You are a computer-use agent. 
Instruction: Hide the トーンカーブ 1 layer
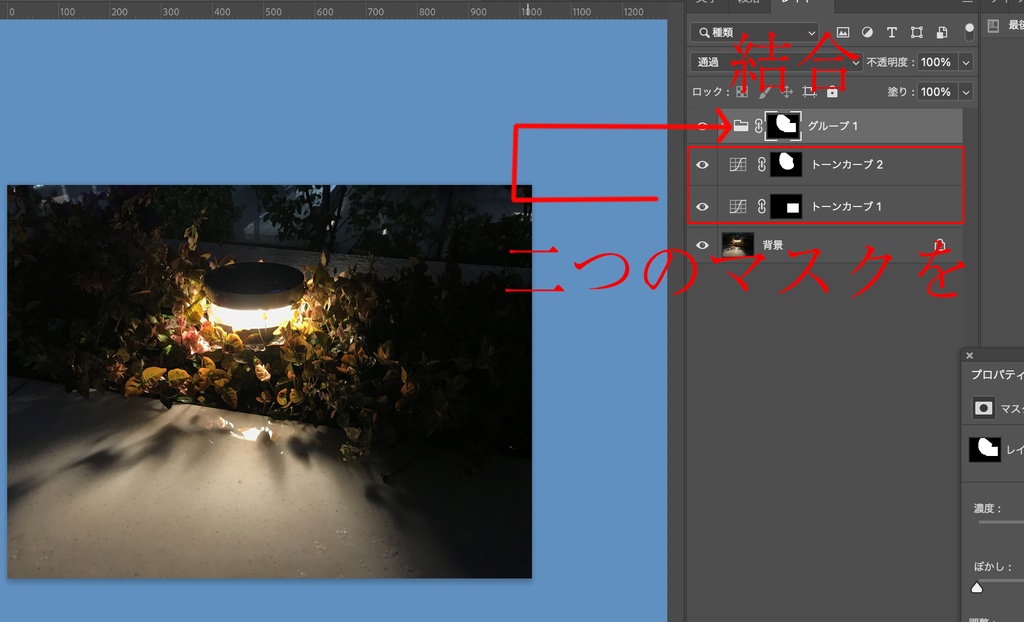point(703,206)
